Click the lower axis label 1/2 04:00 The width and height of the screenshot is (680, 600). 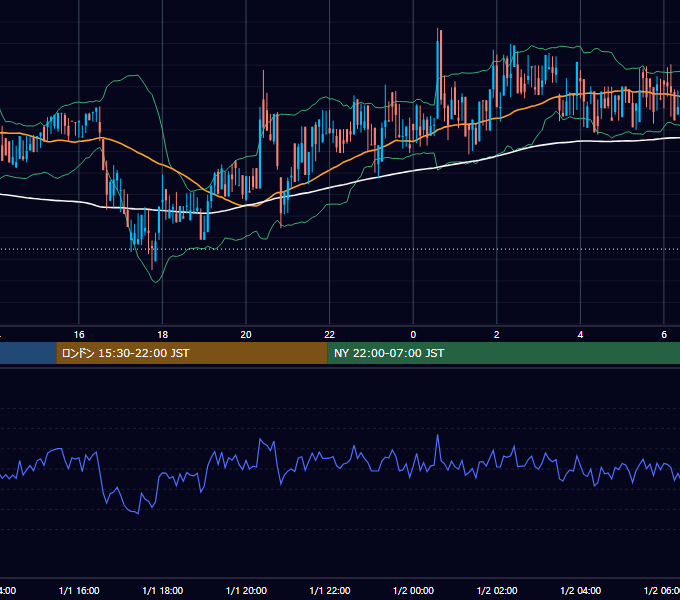coord(581,591)
